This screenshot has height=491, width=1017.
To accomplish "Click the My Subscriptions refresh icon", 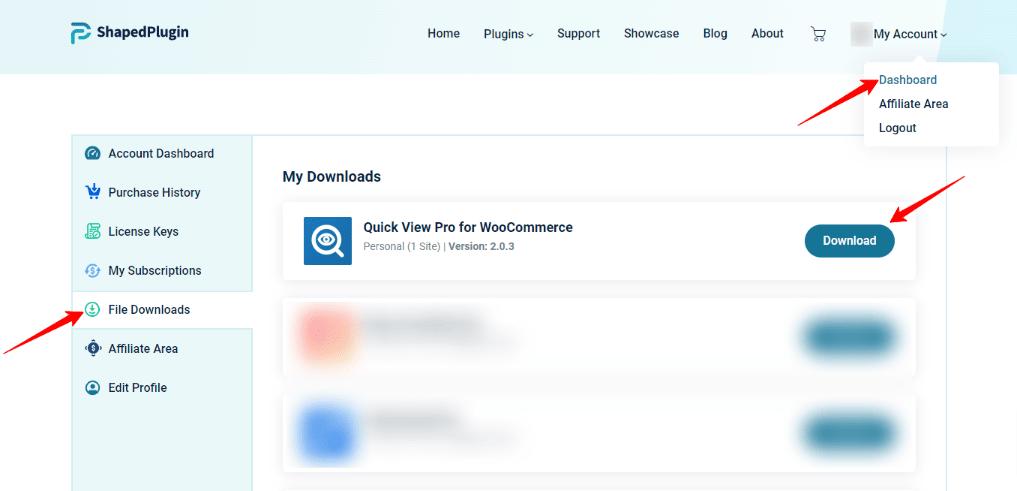I will pos(93,270).
